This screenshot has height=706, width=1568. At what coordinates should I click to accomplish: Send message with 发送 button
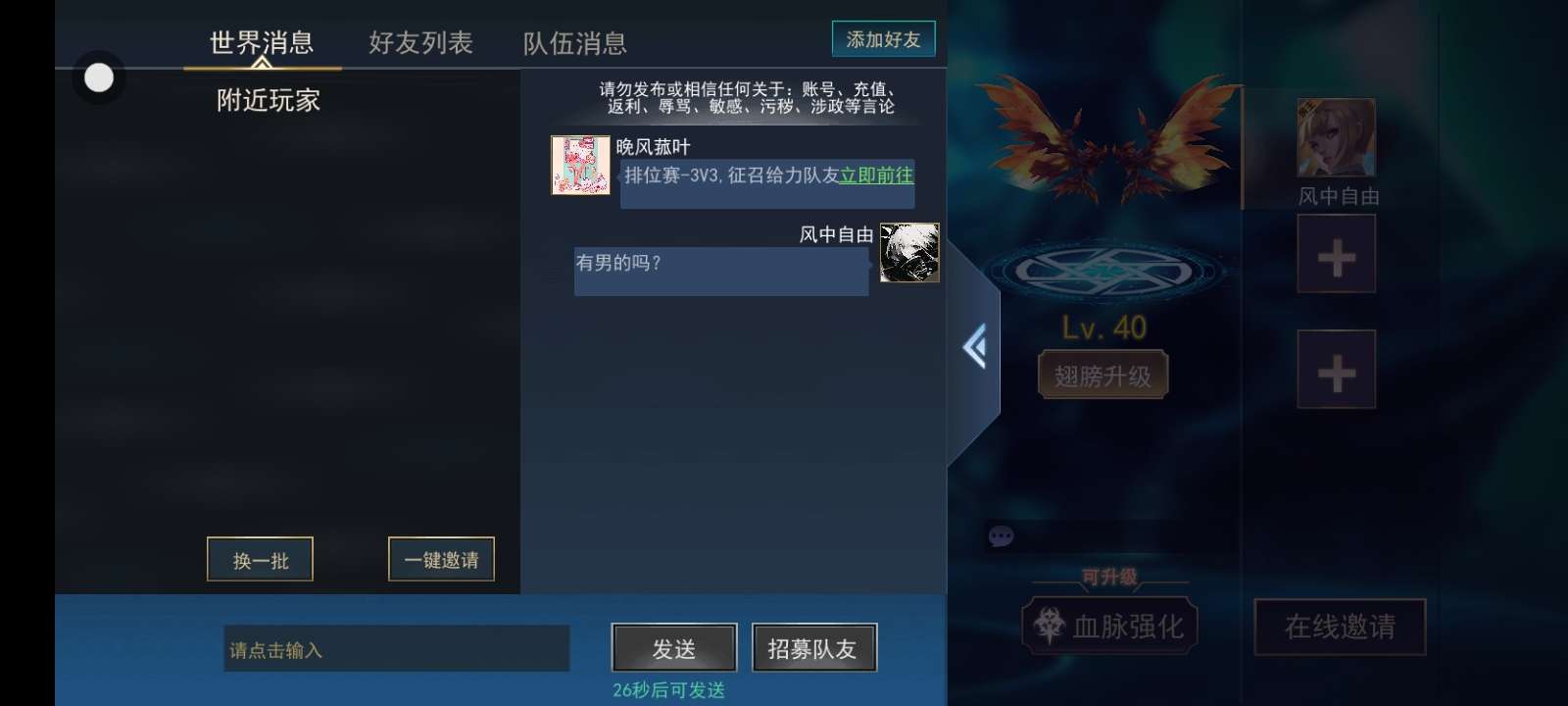click(674, 648)
